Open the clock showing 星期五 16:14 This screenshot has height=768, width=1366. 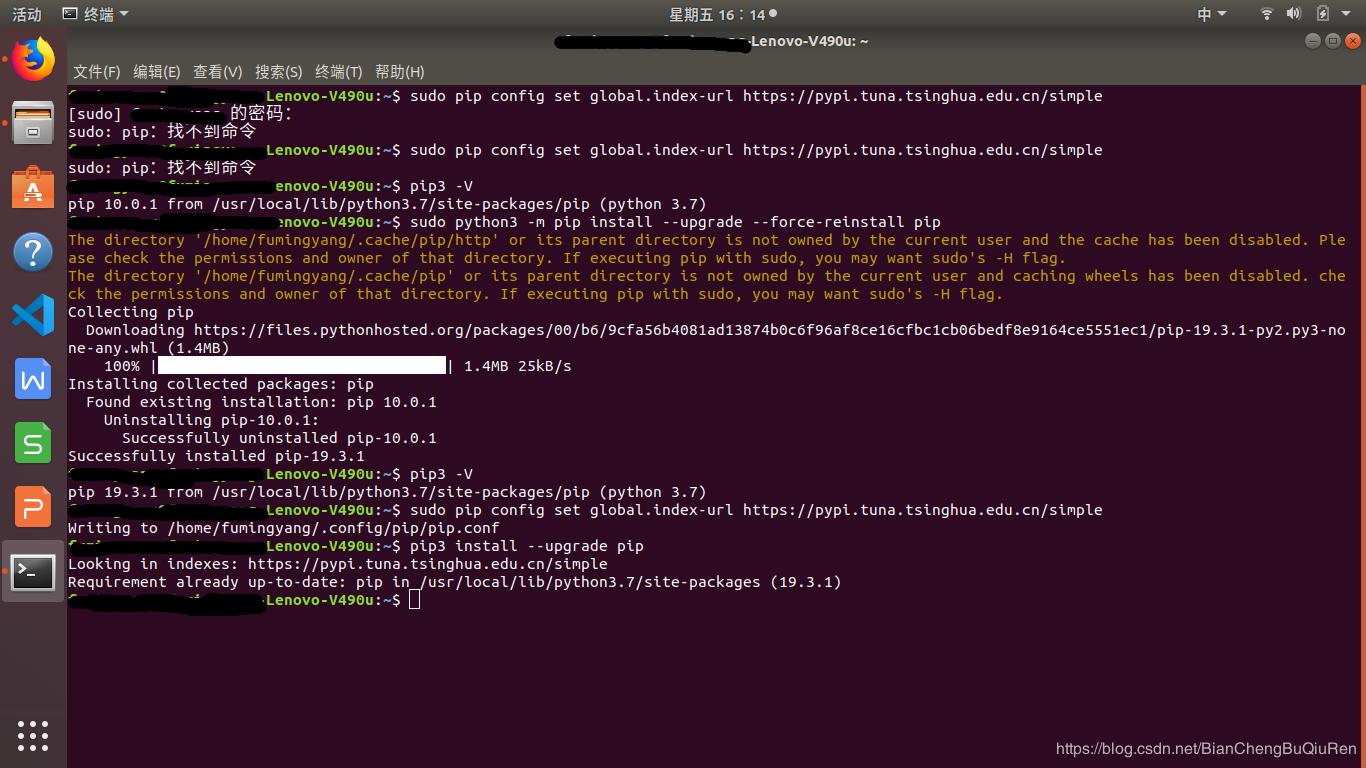click(x=720, y=14)
